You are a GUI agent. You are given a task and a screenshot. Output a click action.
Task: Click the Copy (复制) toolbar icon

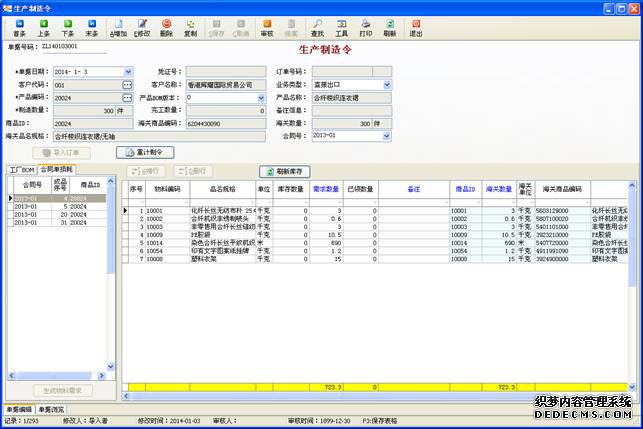[190, 26]
